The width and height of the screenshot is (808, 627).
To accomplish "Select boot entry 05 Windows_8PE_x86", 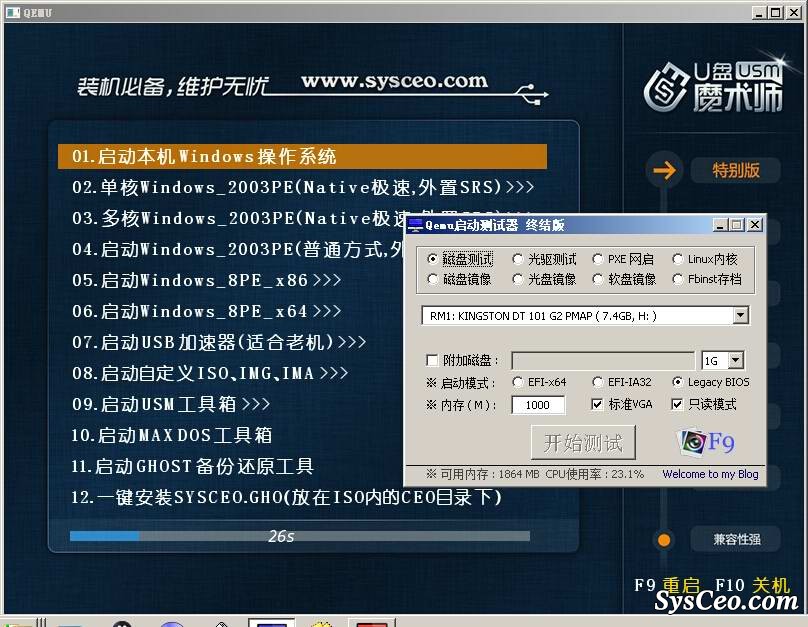I will point(206,280).
